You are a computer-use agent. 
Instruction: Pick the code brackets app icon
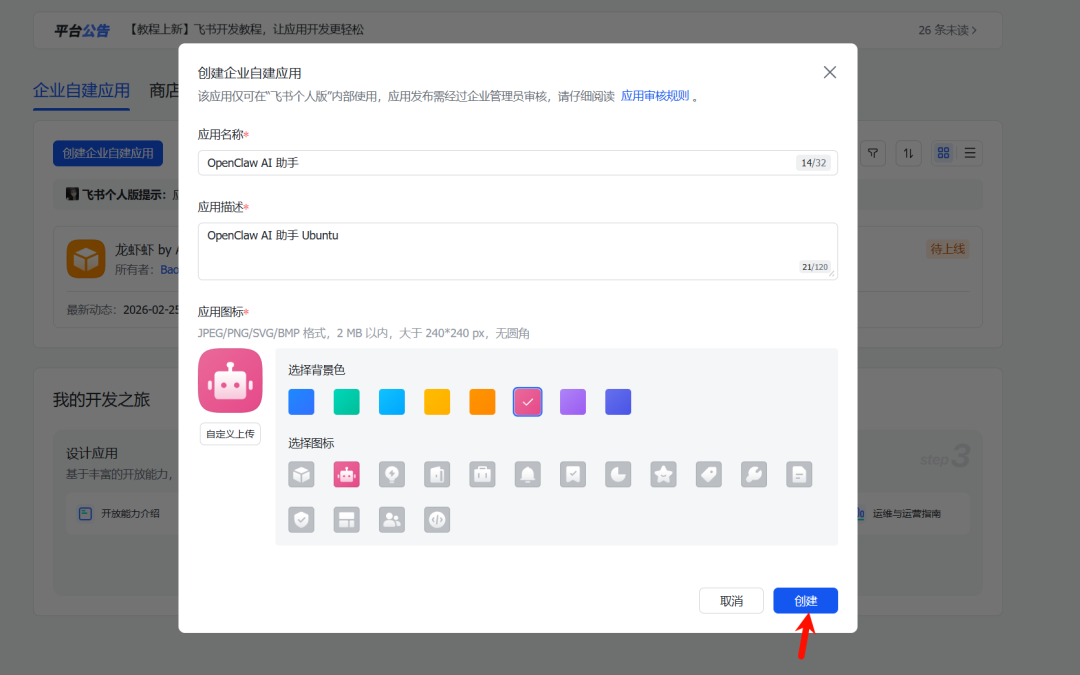coord(437,520)
